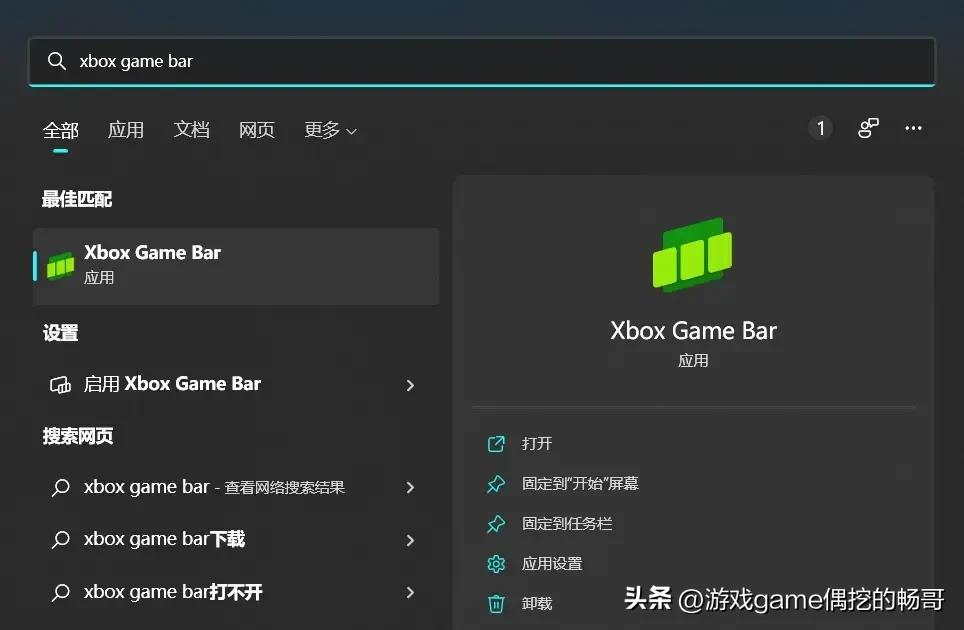Click the 最佳匹配 section heading
Image resolution: width=964 pixels, height=630 pixels.
tap(77, 199)
